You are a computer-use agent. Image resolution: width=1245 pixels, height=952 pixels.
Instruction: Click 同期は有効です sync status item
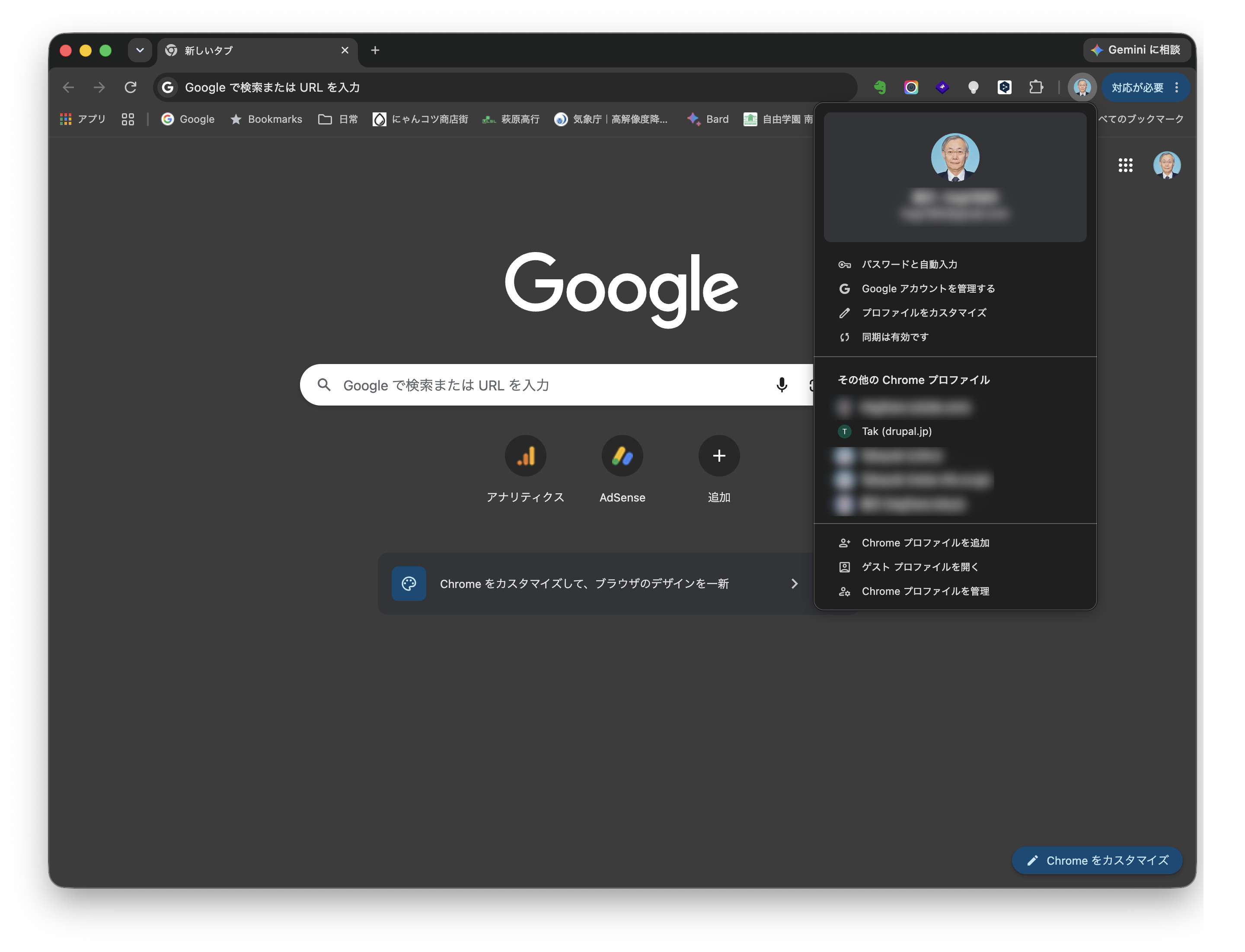pos(955,337)
